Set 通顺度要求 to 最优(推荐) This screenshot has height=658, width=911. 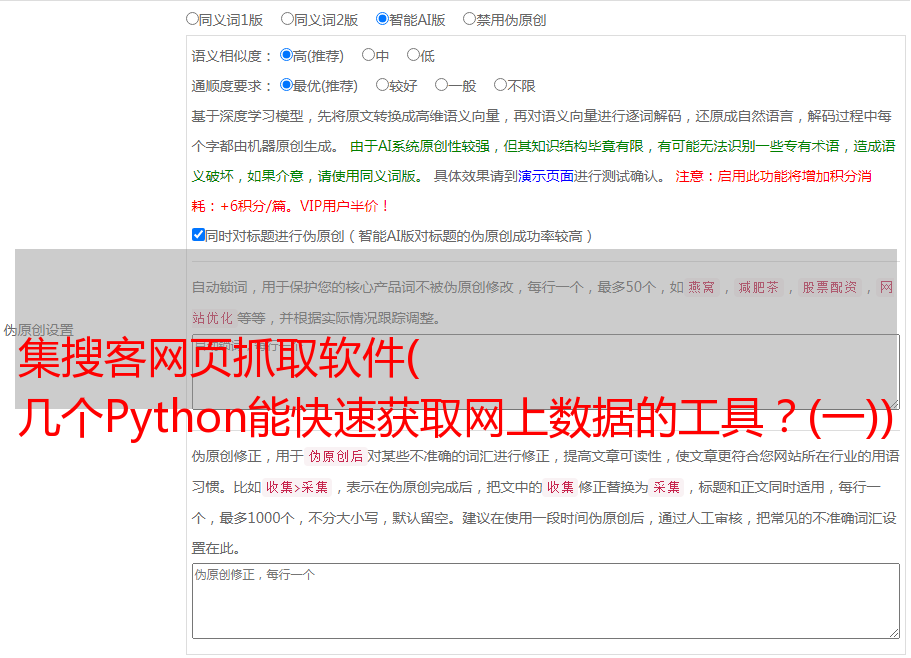tap(286, 85)
